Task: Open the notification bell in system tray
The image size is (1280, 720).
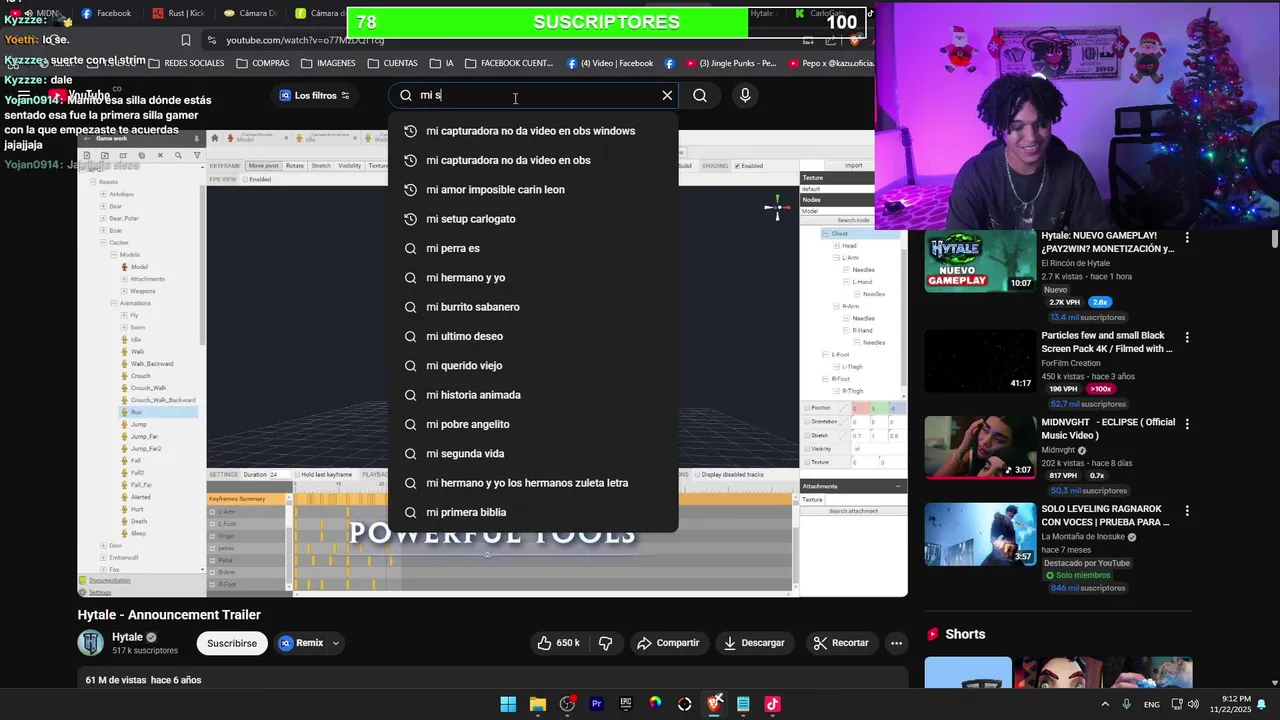Action: click(x=1261, y=704)
